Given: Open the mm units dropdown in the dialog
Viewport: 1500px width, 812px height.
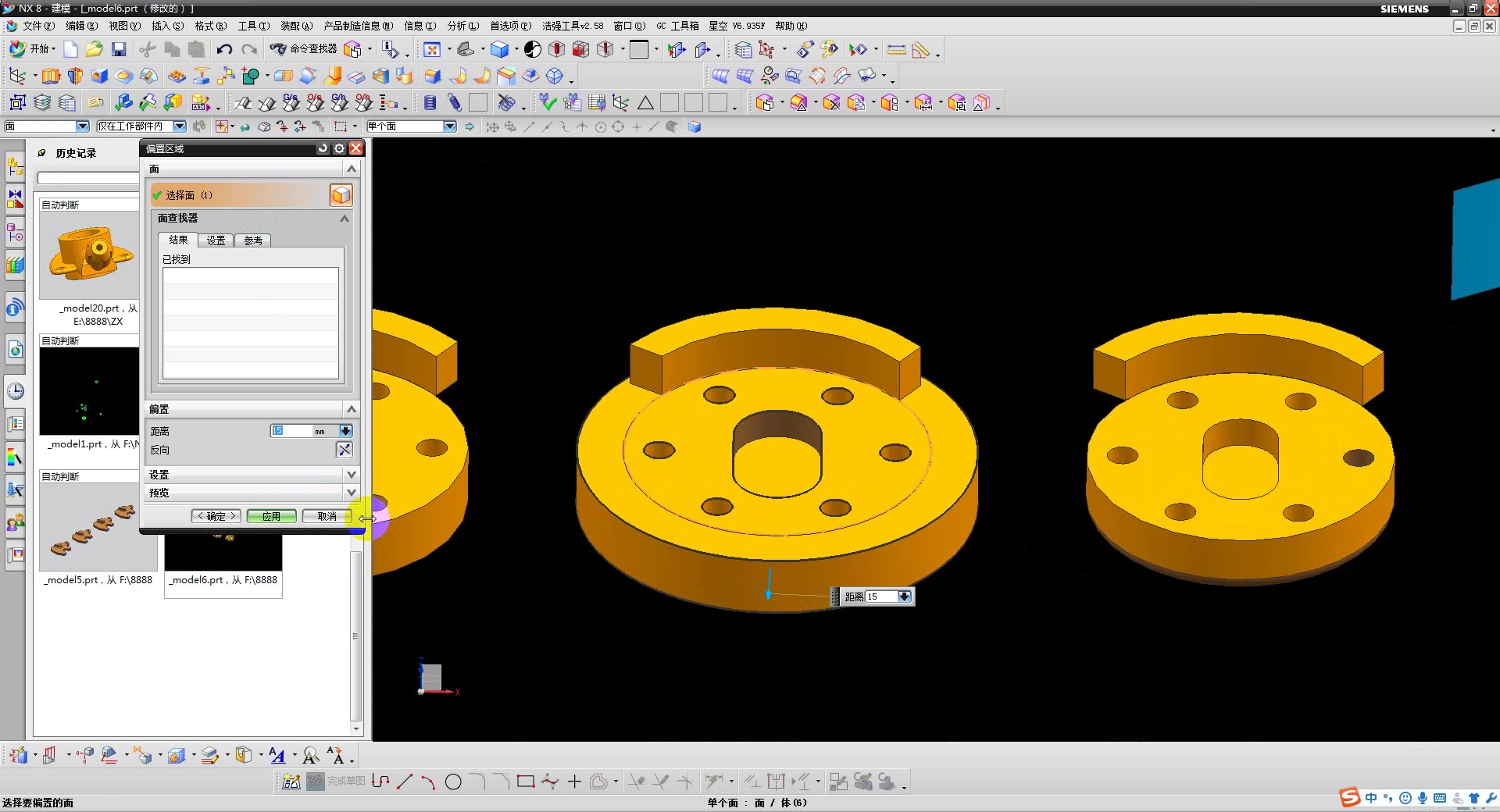Looking at the screenshot, I should coord(345,430).
